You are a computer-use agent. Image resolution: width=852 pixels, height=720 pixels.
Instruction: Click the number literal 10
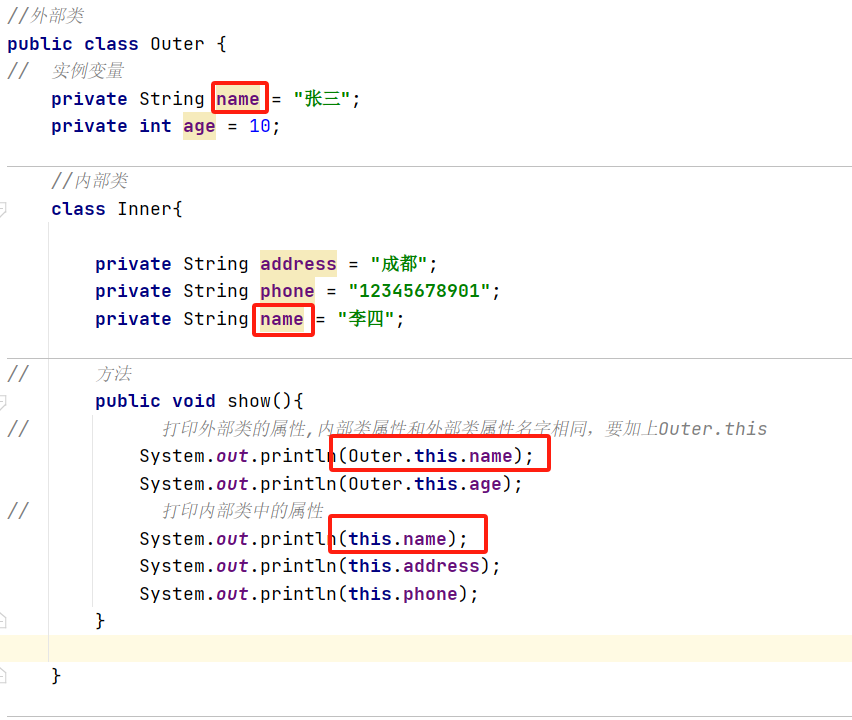coord(260,126)
